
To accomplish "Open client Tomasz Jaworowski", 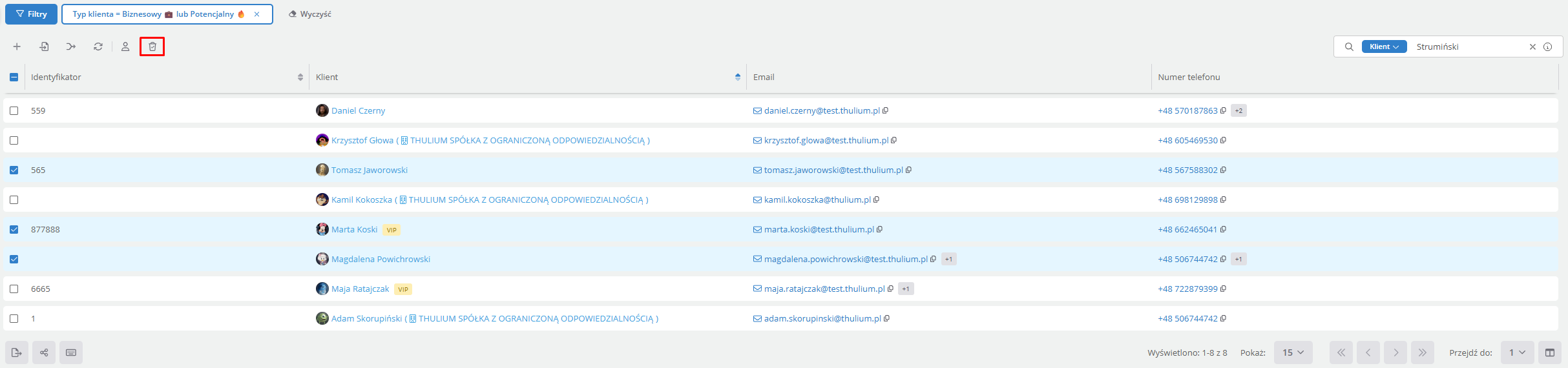I will coord(370,170).
